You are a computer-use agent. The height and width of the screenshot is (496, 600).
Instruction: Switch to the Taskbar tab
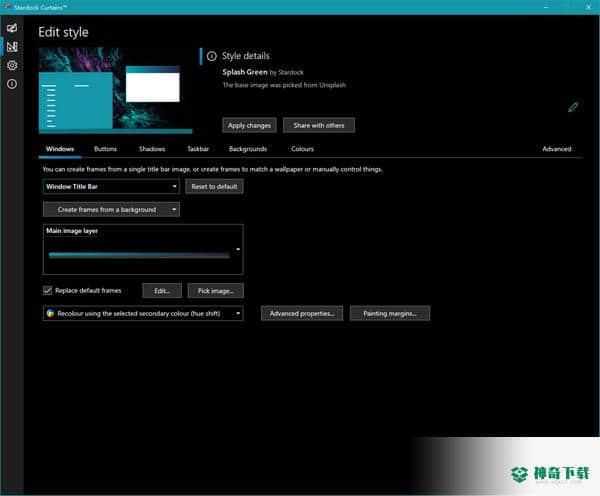pos(198,149)
